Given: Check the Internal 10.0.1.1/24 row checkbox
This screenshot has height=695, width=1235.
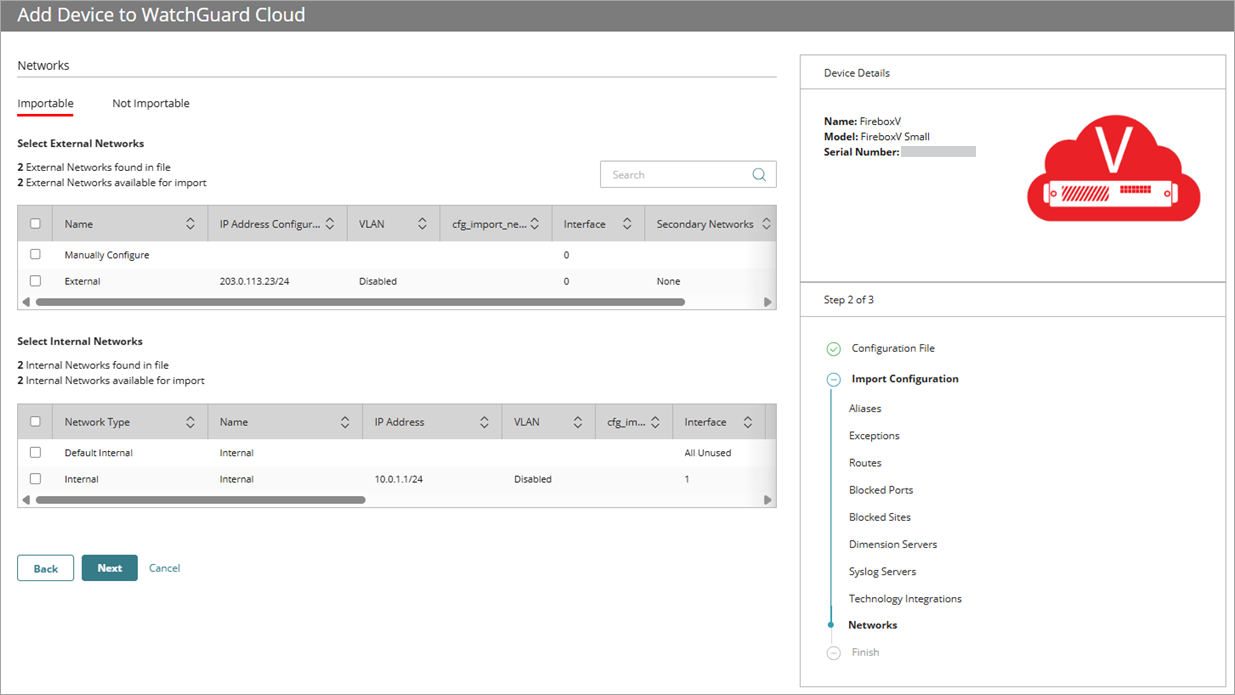Looking at the screenshot, I should click(x=35, y=479).
